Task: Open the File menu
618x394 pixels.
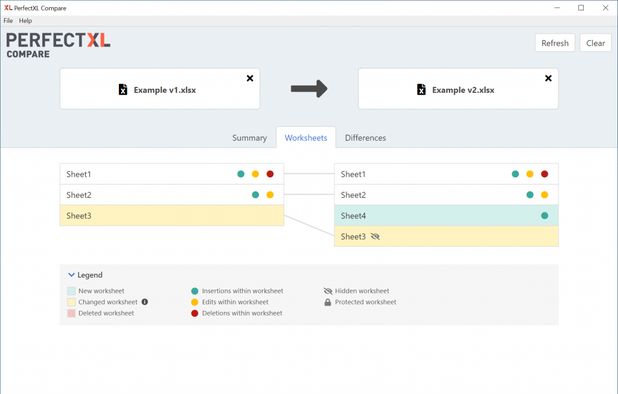Action: click(8, 20)
